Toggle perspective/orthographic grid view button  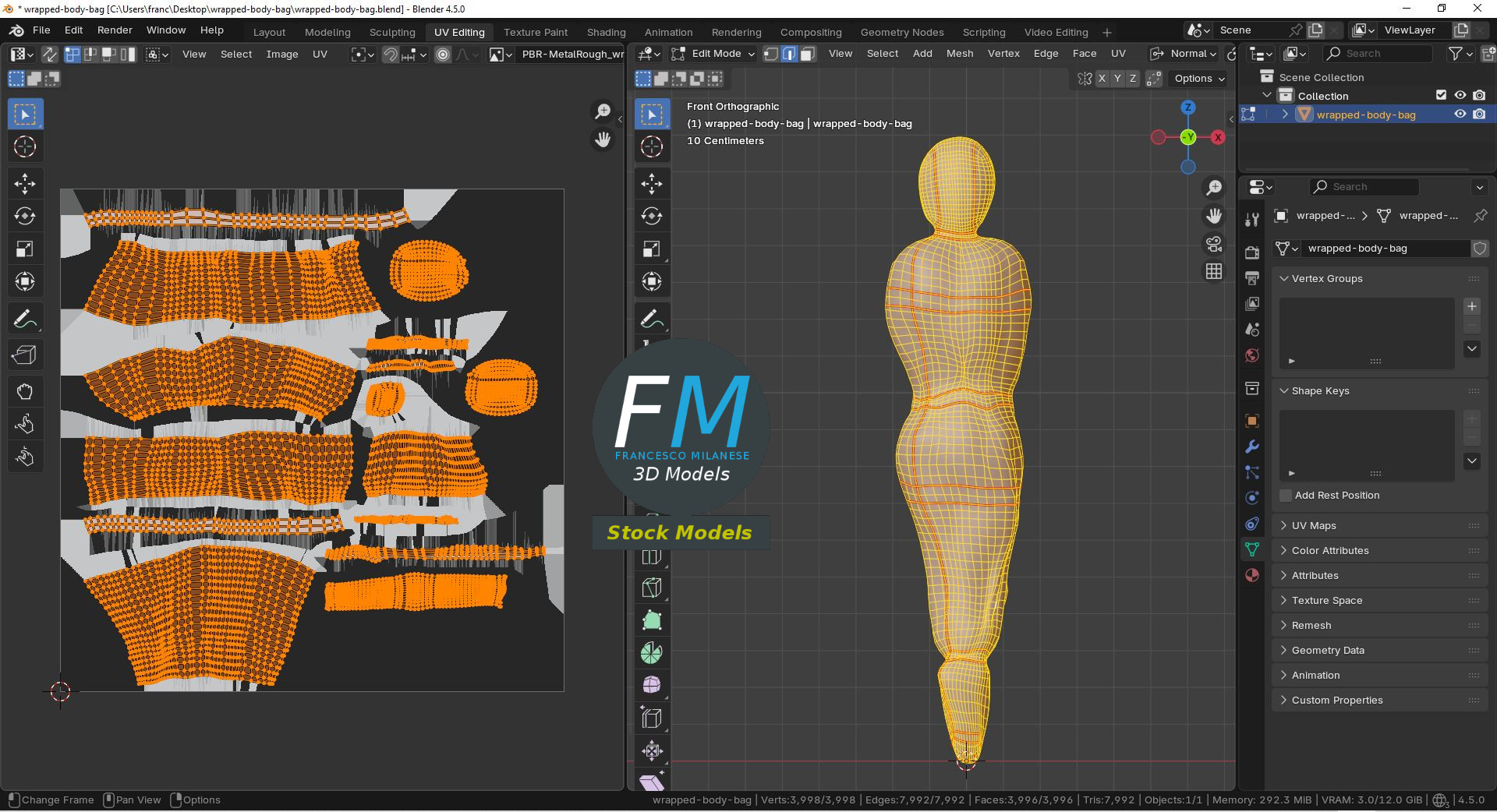coord(1214,271)
